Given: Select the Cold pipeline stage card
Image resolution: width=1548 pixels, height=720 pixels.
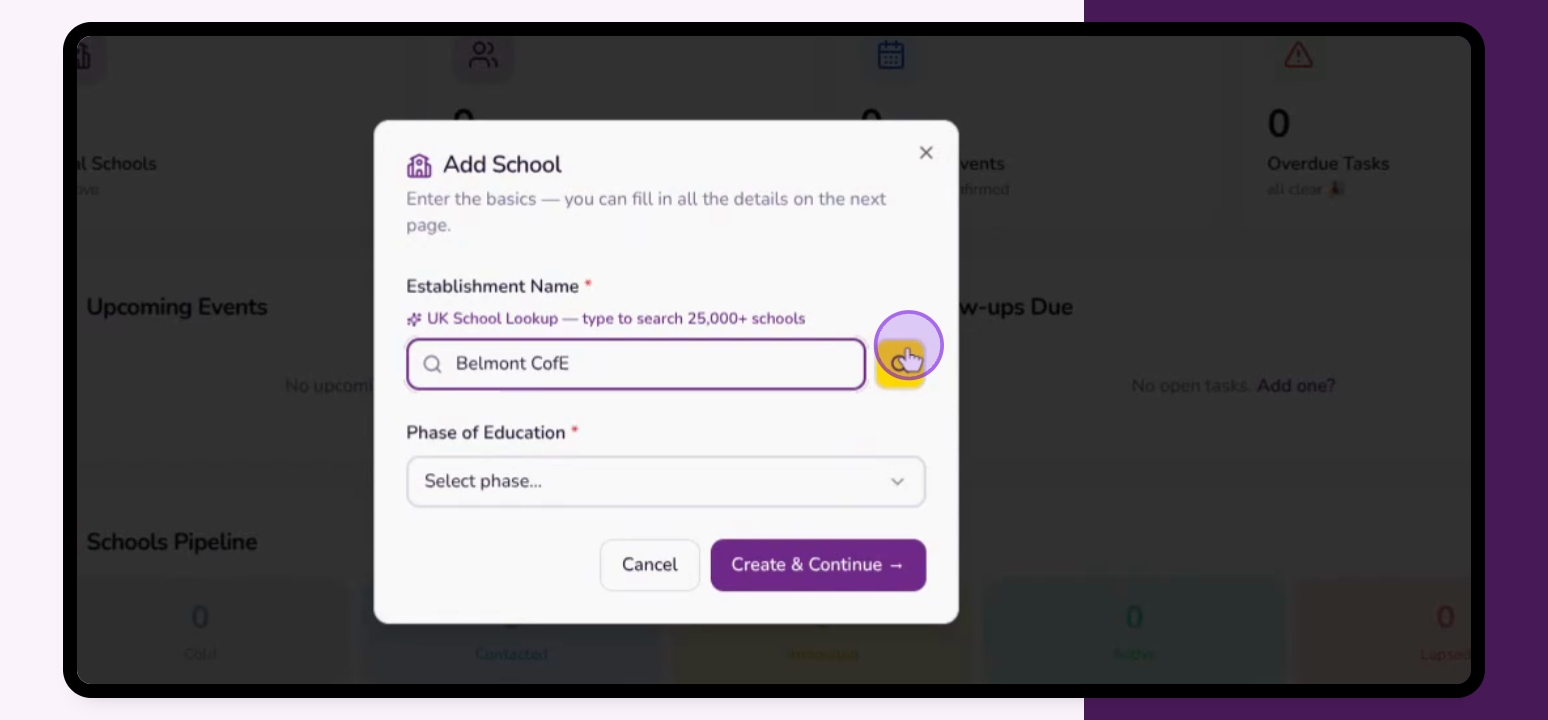Looking at the screenshot, I should click(x=212, y=632).
